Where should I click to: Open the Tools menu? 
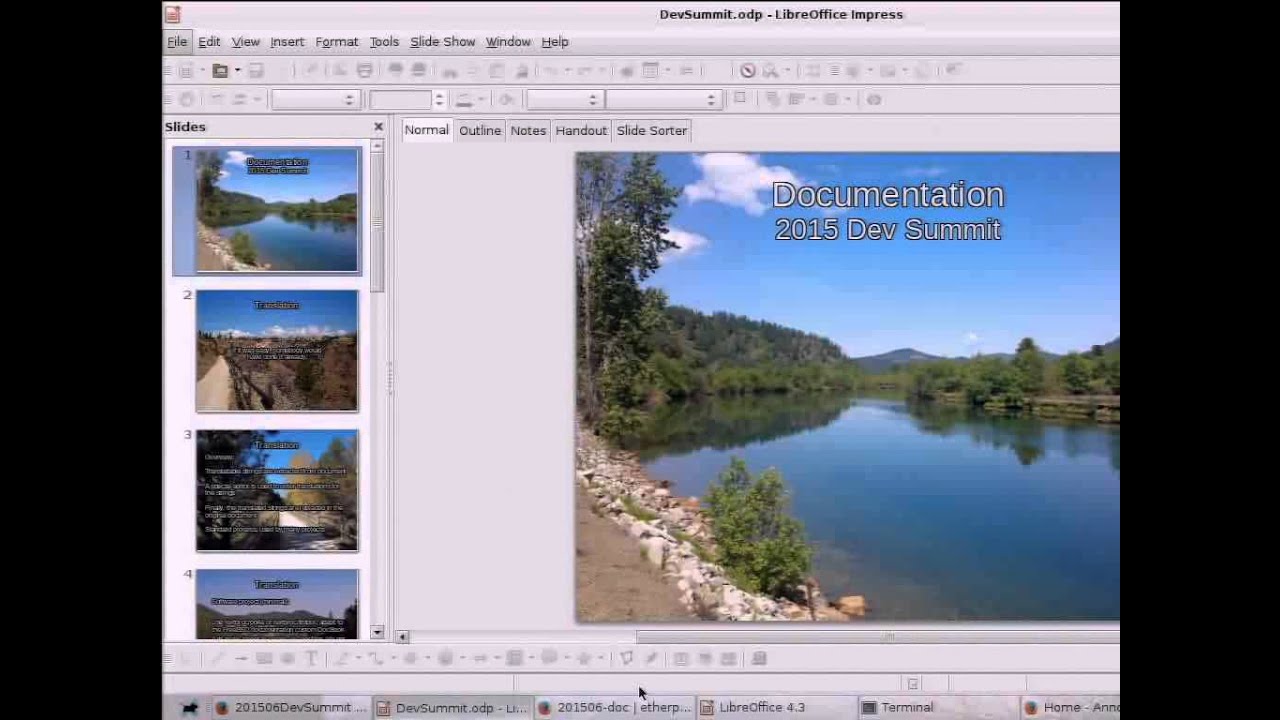point(384,42)
